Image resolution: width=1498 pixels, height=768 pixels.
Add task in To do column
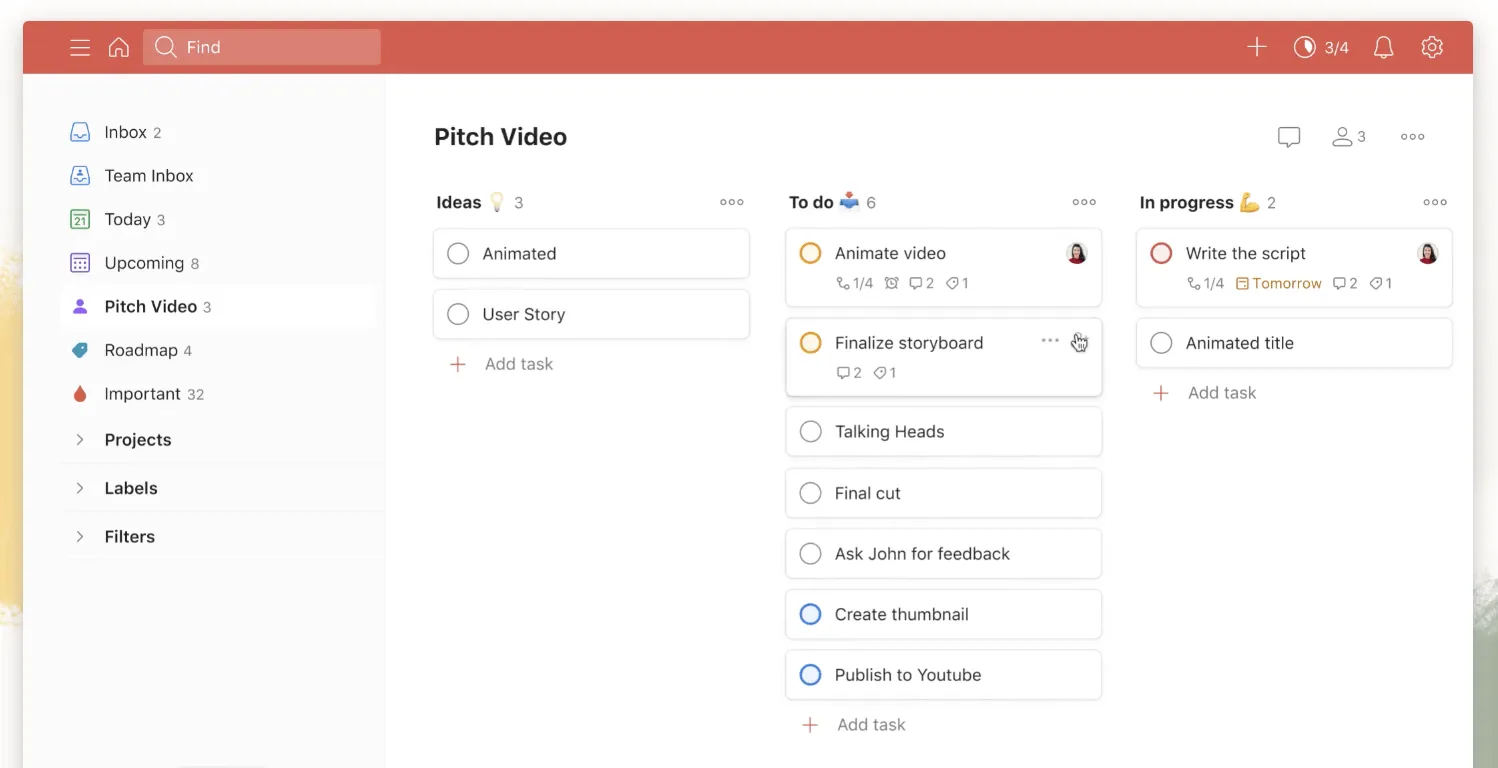(x=854, y=725)
